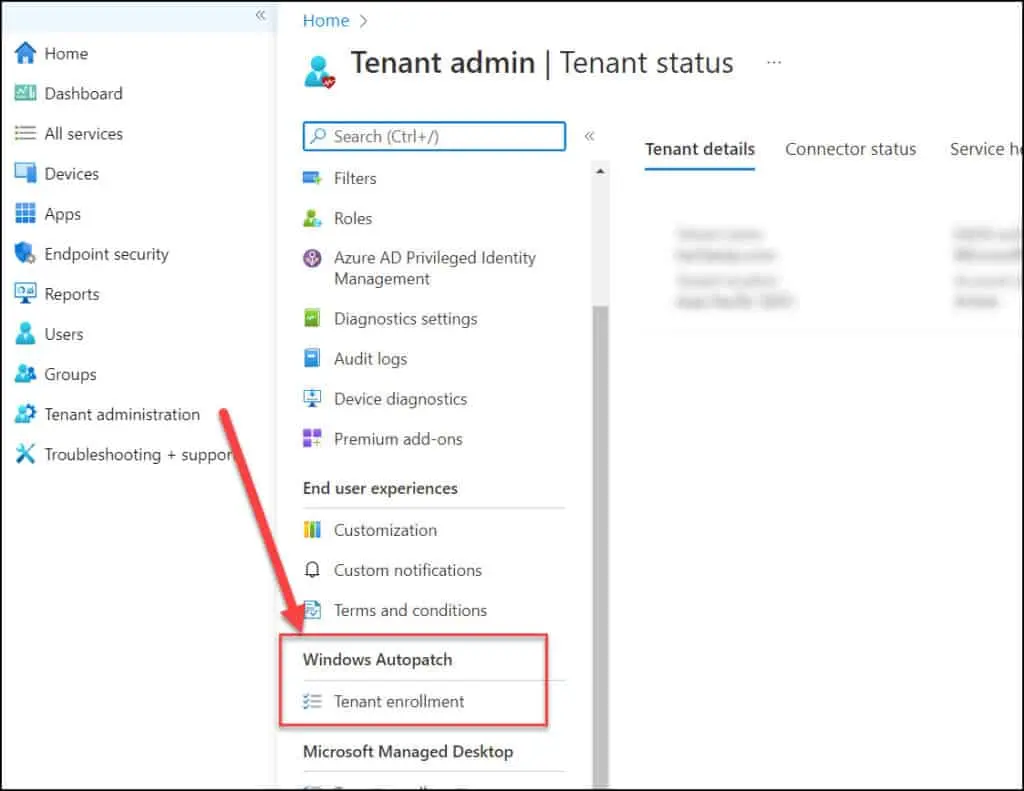
Task: Select the Devices monitor icon
Action: point(25,173)
